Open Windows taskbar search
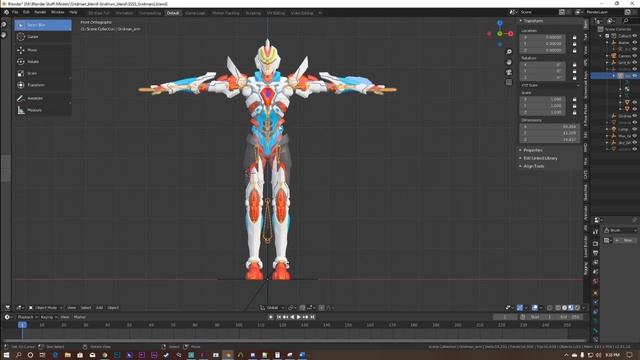This screenshot has width=640, height=360. click(18, 355)
